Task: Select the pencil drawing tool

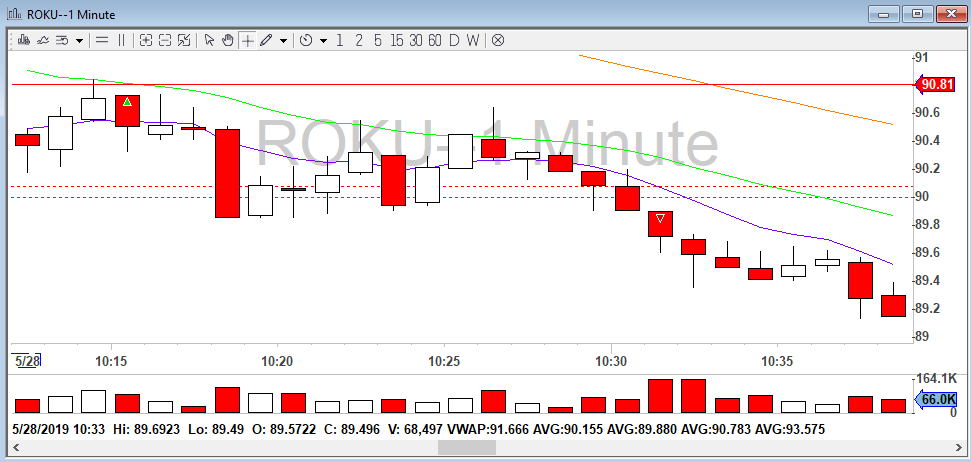Action: point(266,41)
